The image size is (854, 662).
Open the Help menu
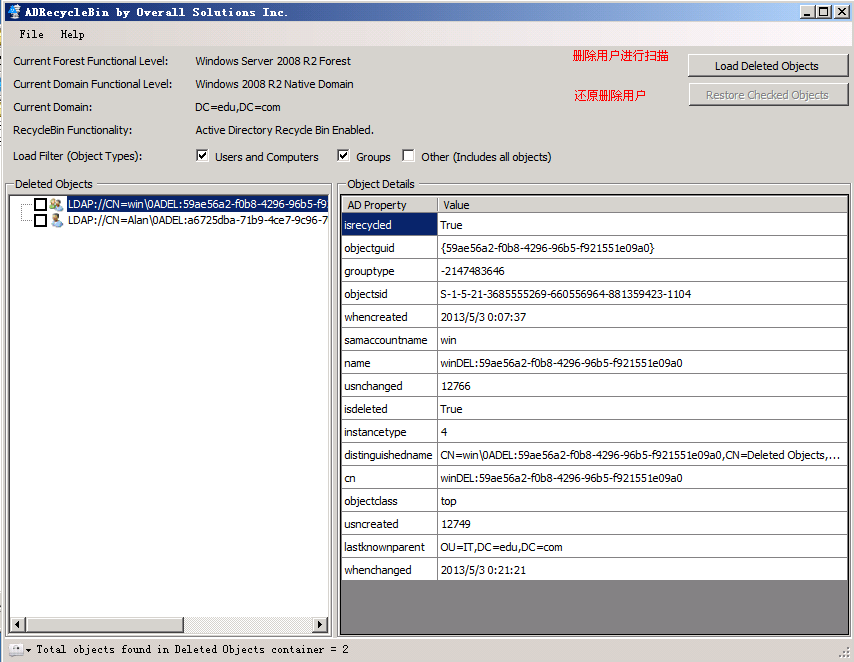tap(72, 34)
